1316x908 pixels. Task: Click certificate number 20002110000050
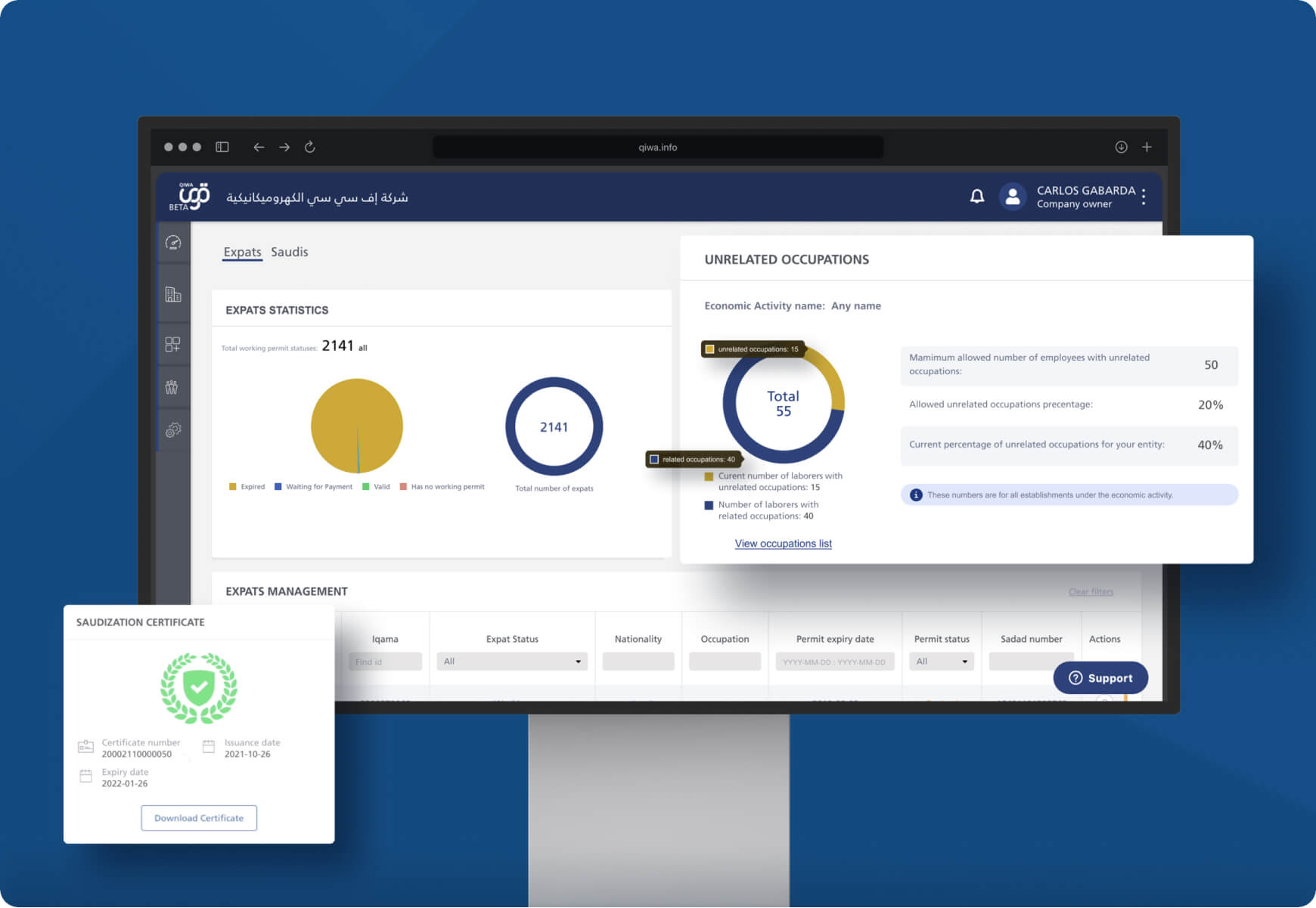(x=137, y=755)
